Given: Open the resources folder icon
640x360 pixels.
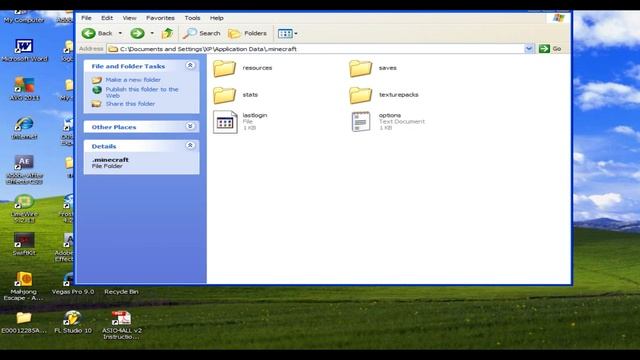Looking at the screenshot, I should click(x=224, y=68).
